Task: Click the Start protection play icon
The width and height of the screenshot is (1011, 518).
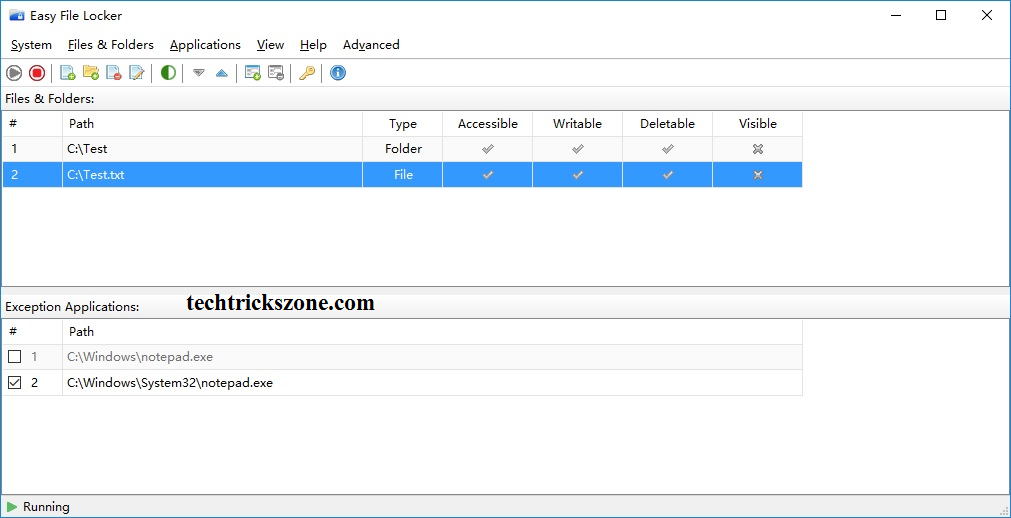Action: (14, 73)
